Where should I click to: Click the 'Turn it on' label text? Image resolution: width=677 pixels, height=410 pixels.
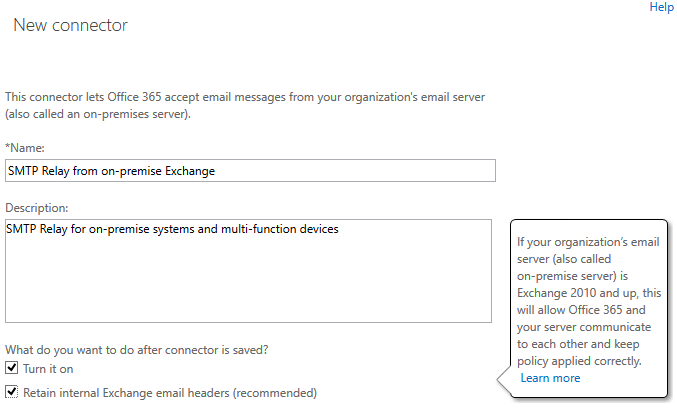tap(48, 369)
